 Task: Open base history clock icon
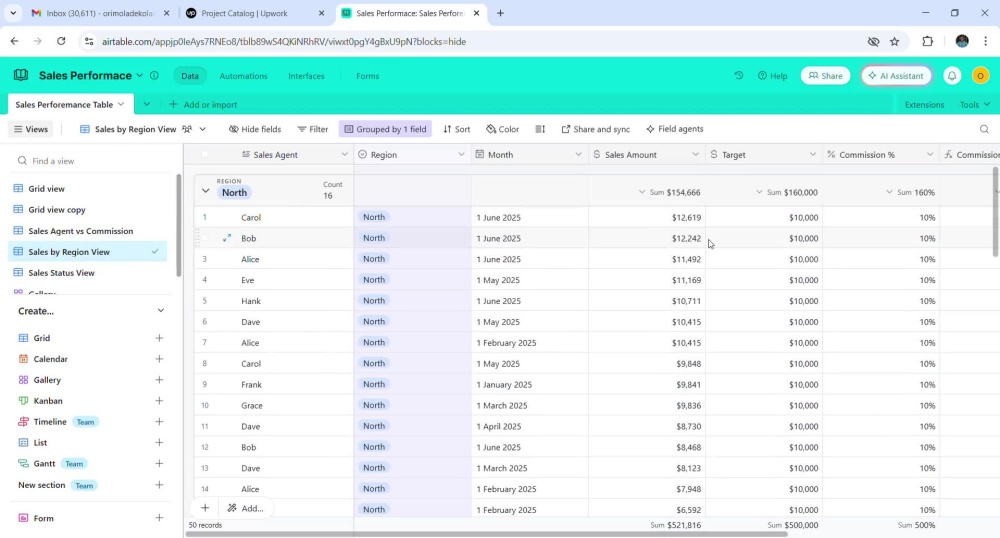click(739, 75)
